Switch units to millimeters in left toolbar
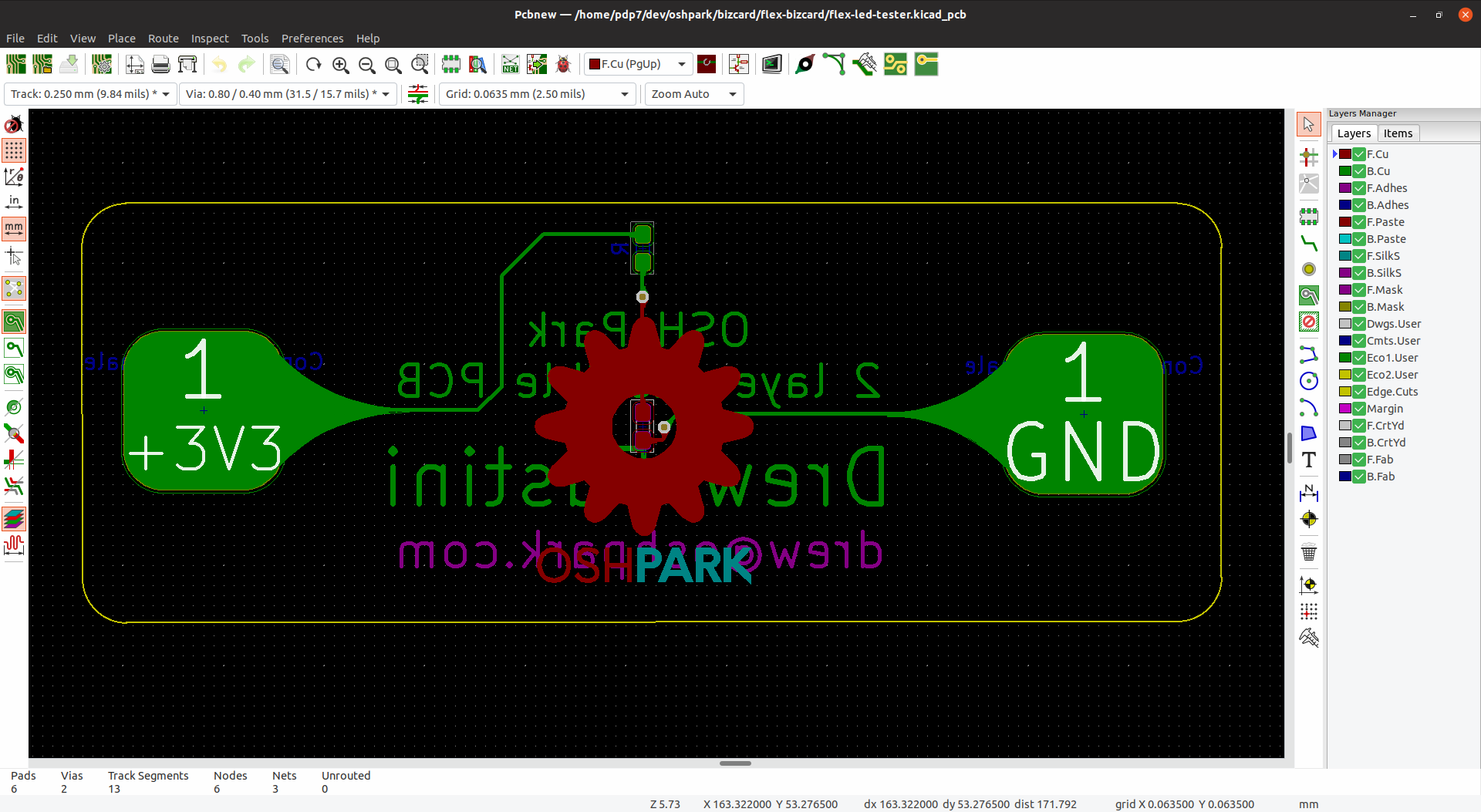1481x812 pixels. (14, 229)
